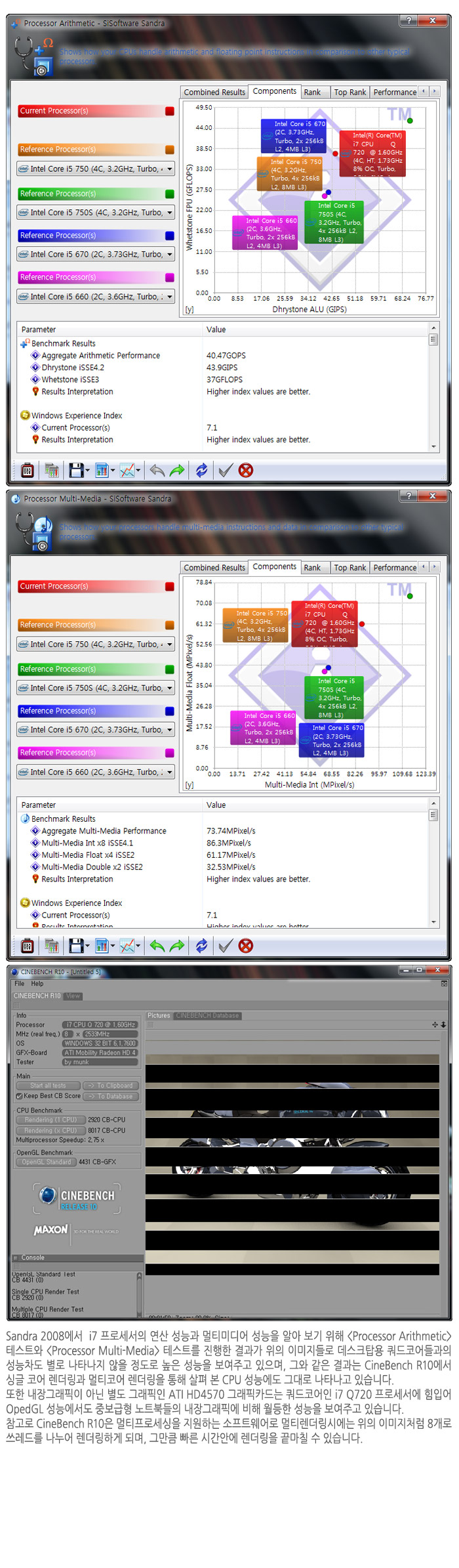
Task: Click copy results chart icon in Arithmetic toolbar
Action: coord(52,470)
